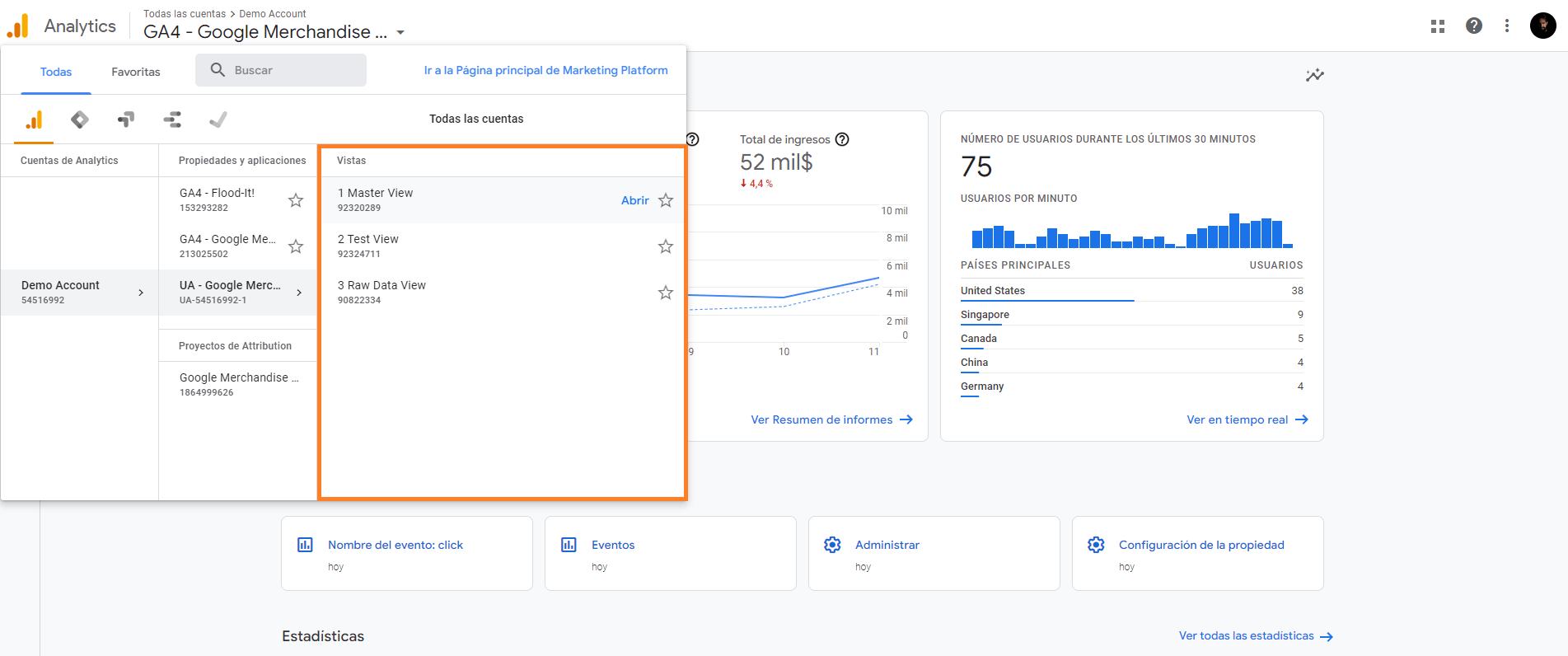This screenshot has width=1568, height=656.
Task: Expand the Demo Account chevron
Action: click(x=141, y=293)
